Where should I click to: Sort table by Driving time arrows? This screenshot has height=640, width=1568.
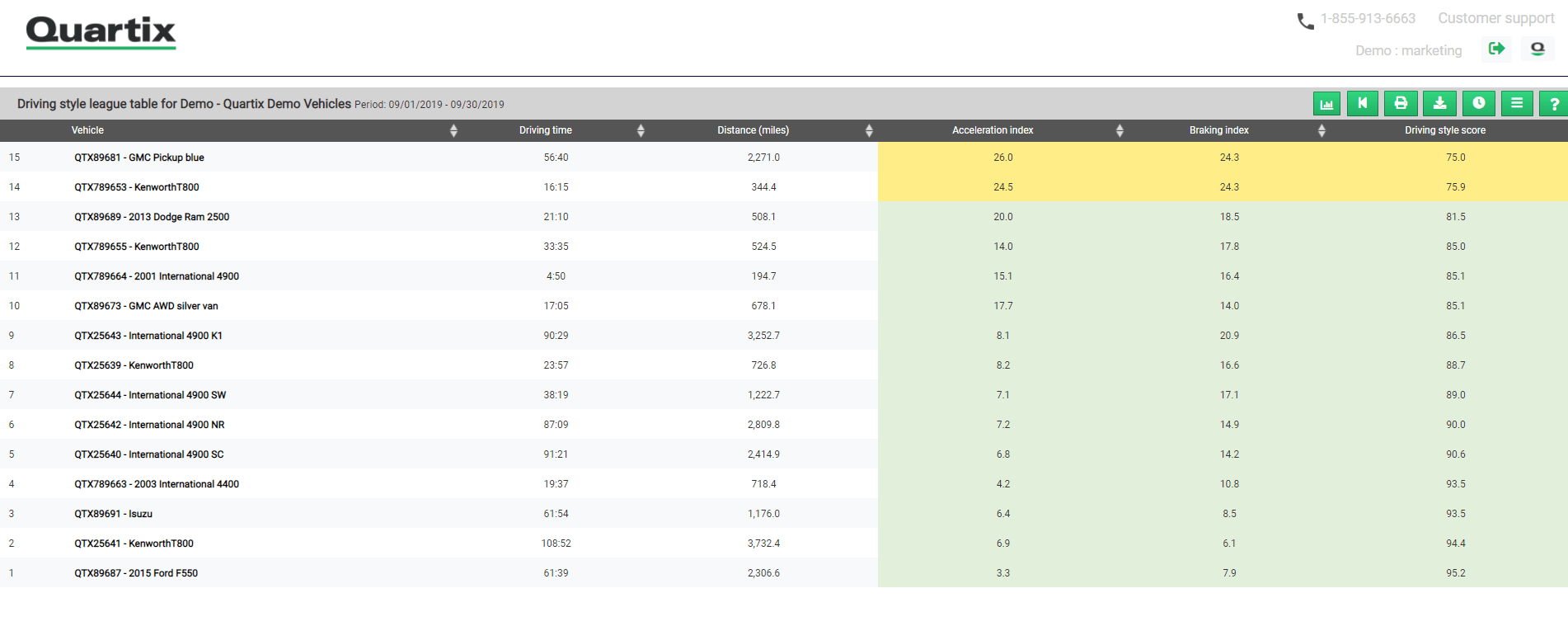[641, 130]
